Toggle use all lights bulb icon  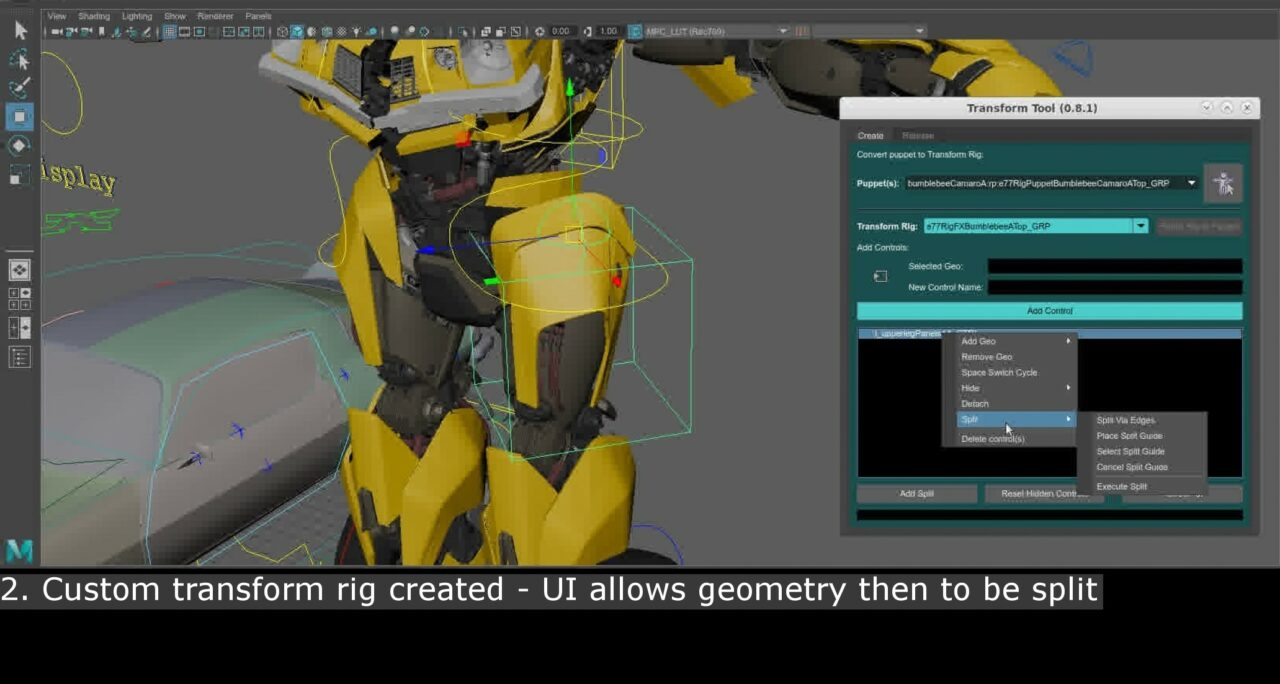tap(356, 32)
